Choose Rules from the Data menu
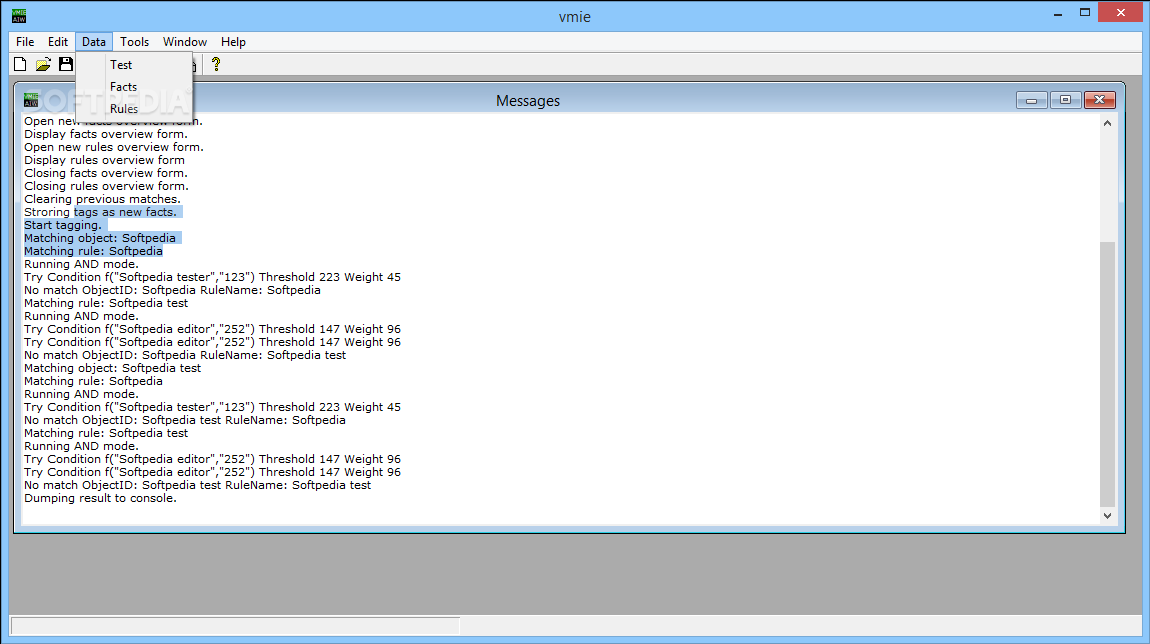This screenshot has width=1150, height=644. click(x=135, y=109)
